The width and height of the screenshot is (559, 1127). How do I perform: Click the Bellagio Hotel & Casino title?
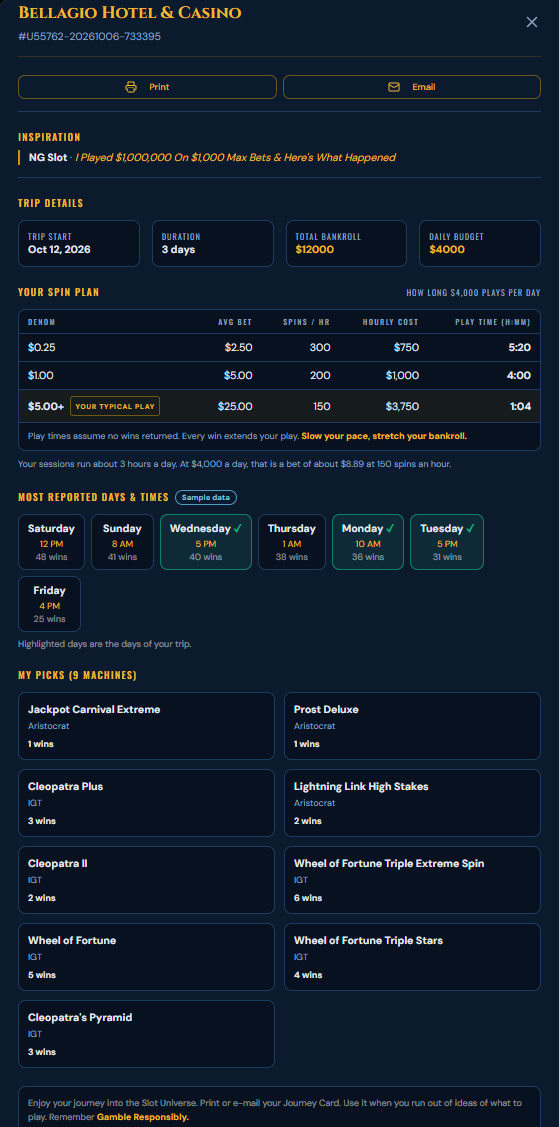pyautogui.click(x=129, y=13)
